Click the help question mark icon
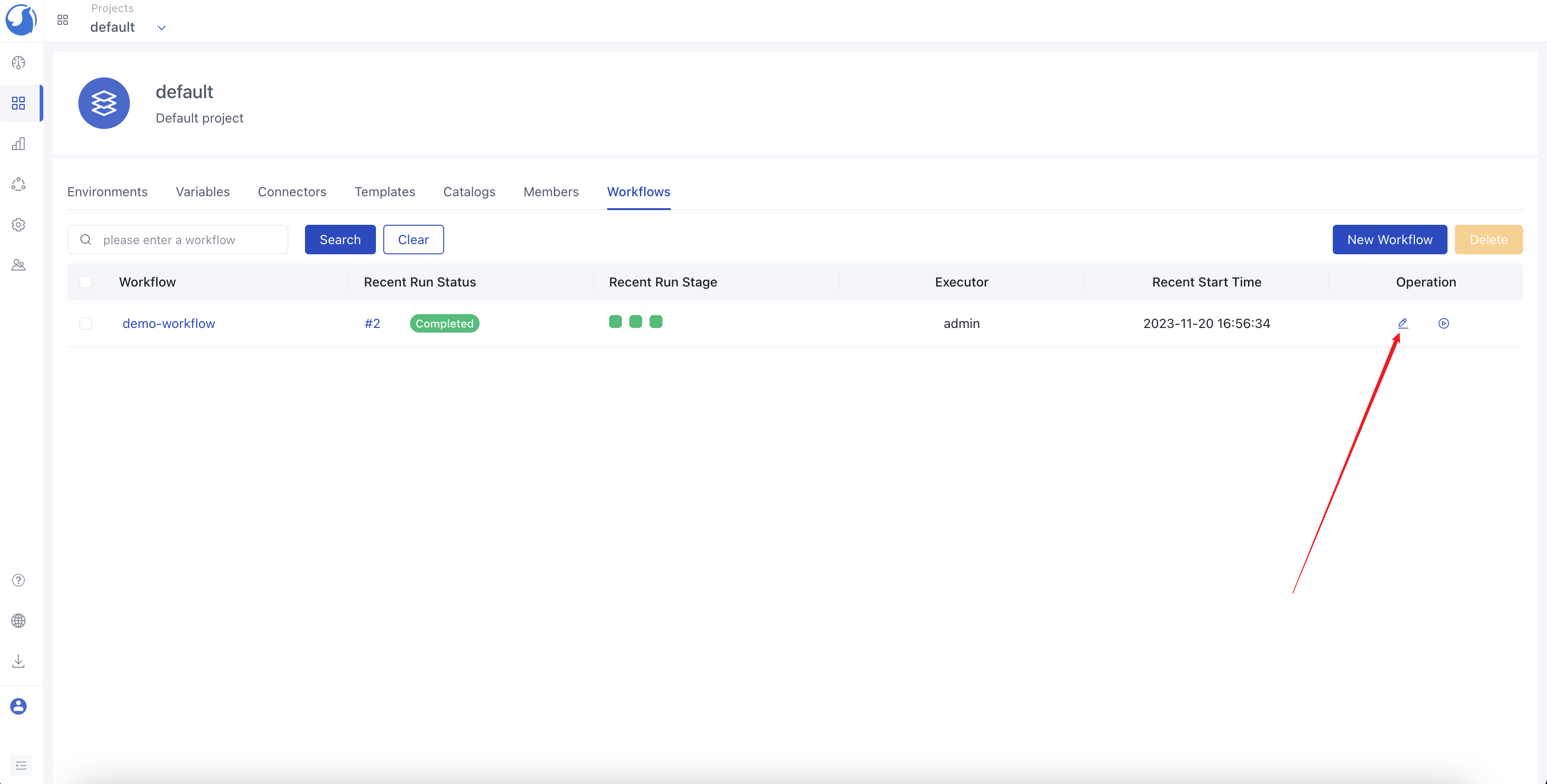 point(18,580)
